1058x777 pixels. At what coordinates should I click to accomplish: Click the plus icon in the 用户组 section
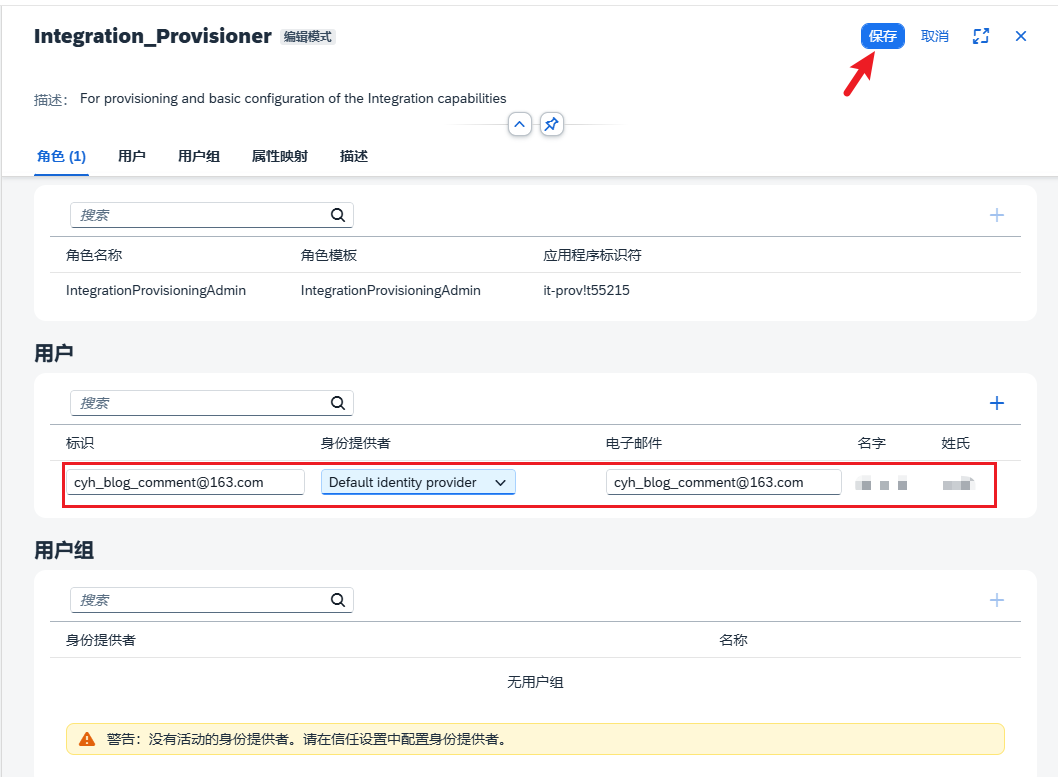[x=996, y=599]
